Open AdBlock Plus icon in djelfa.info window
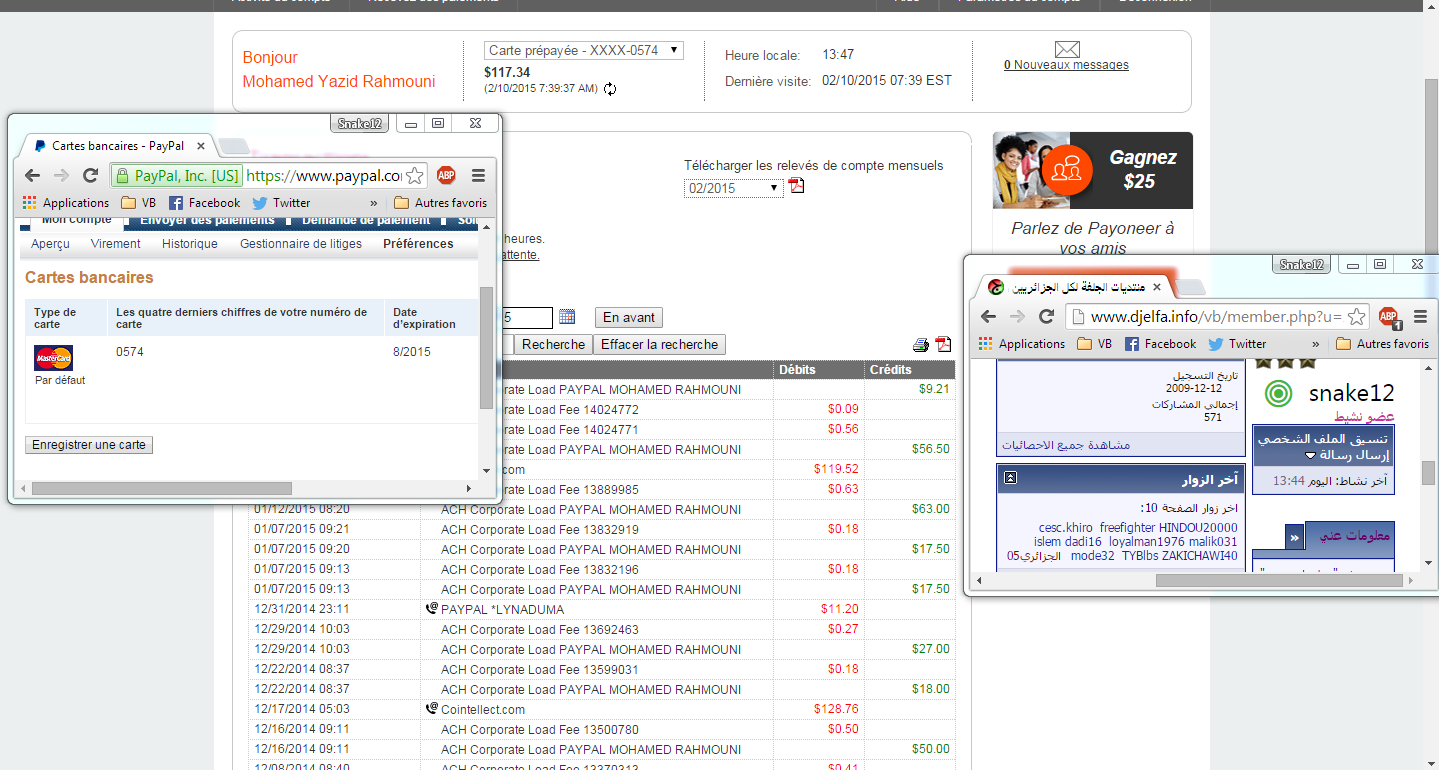The image size is (1439, 770). coord(1389,317)
